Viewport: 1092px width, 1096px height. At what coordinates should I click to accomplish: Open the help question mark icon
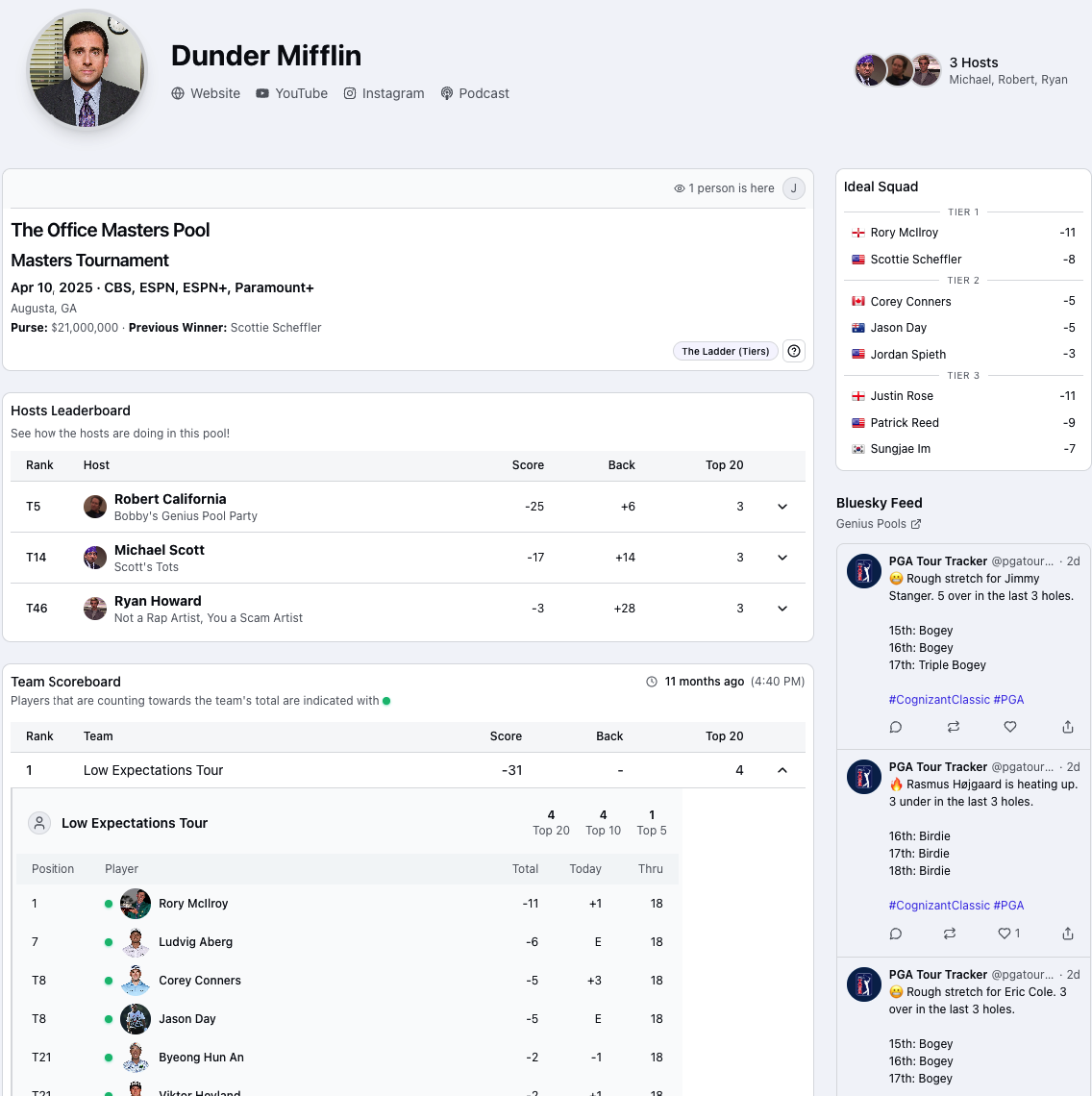[794, 351]
